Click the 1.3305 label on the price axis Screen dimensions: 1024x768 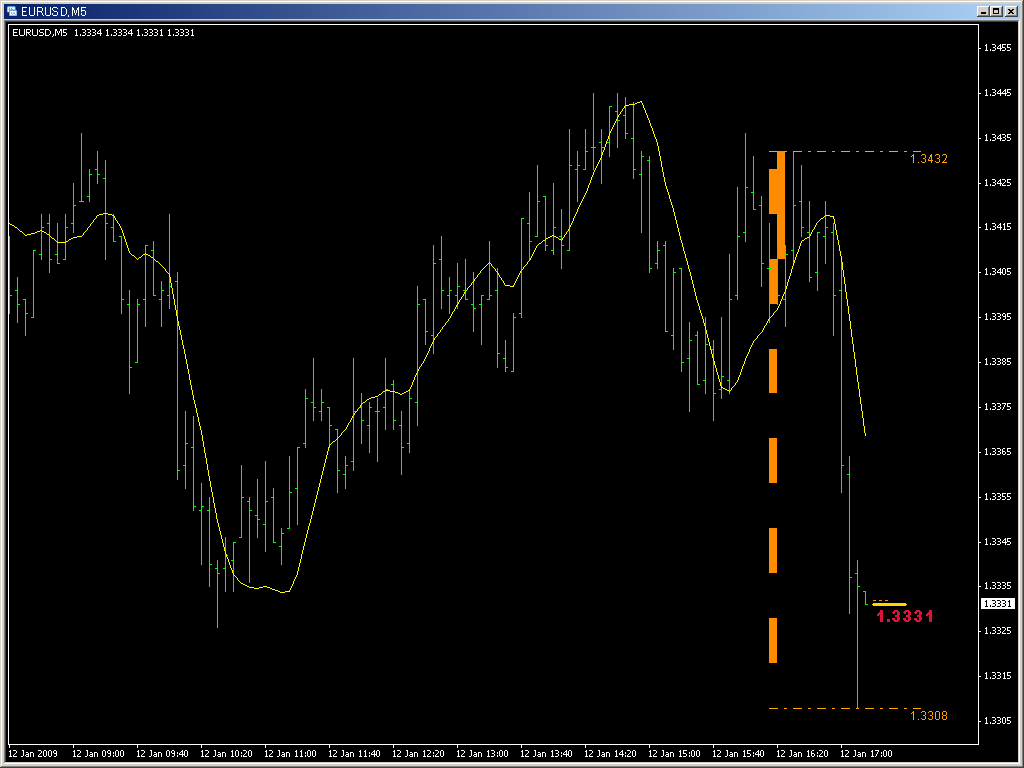(997, 720)
